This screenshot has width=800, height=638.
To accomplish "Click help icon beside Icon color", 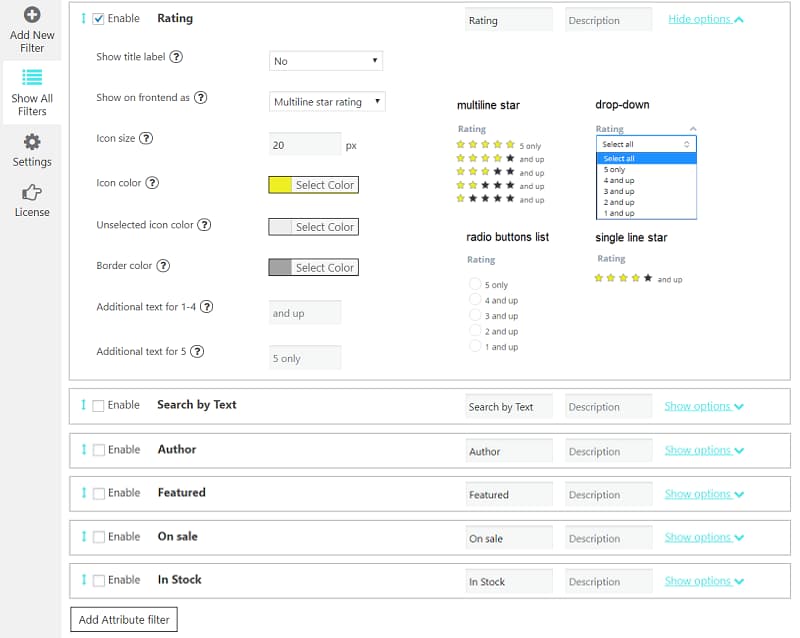I will [152, 183].
